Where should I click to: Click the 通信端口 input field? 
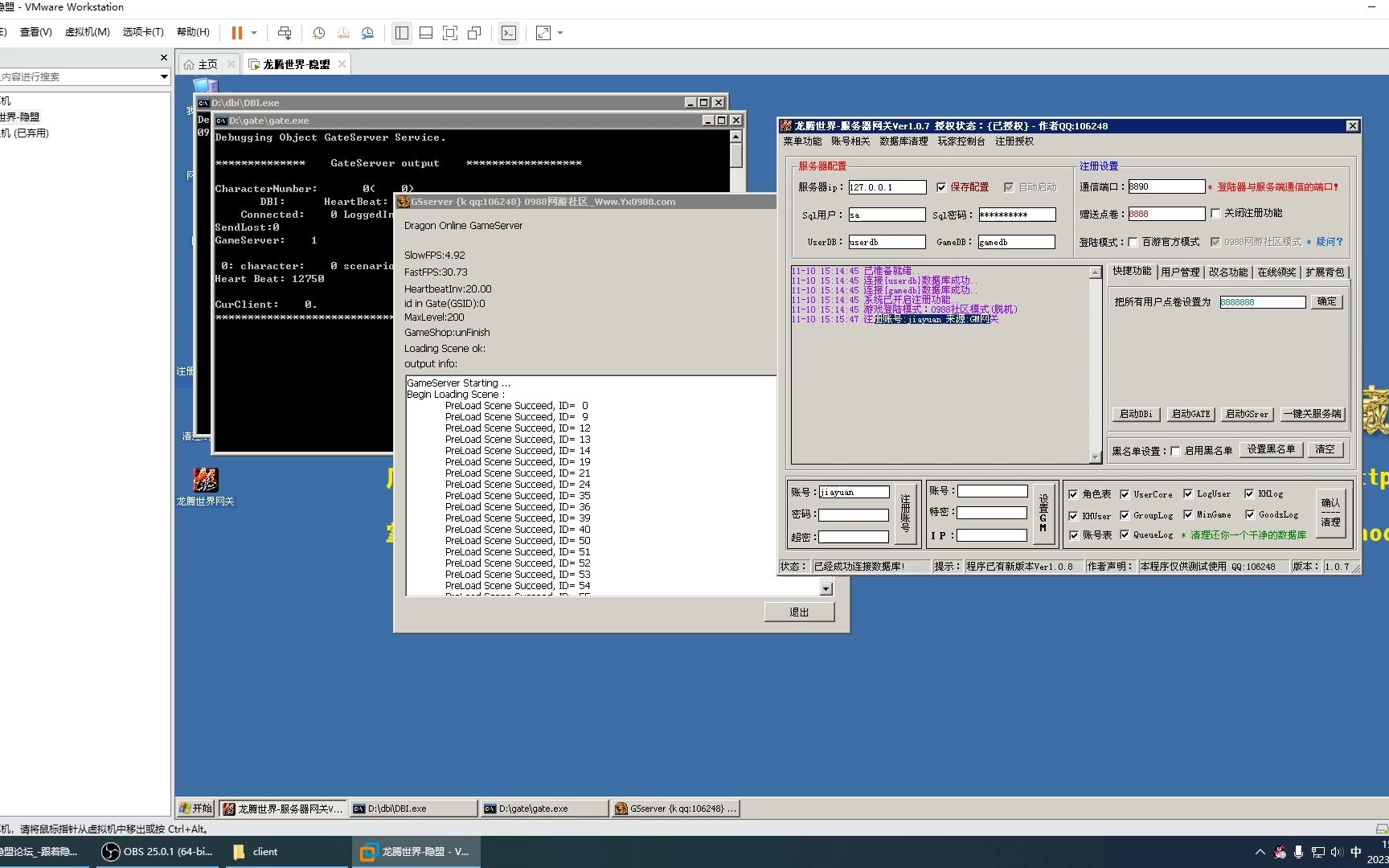pyautogui.click(x=1166, y=186)
